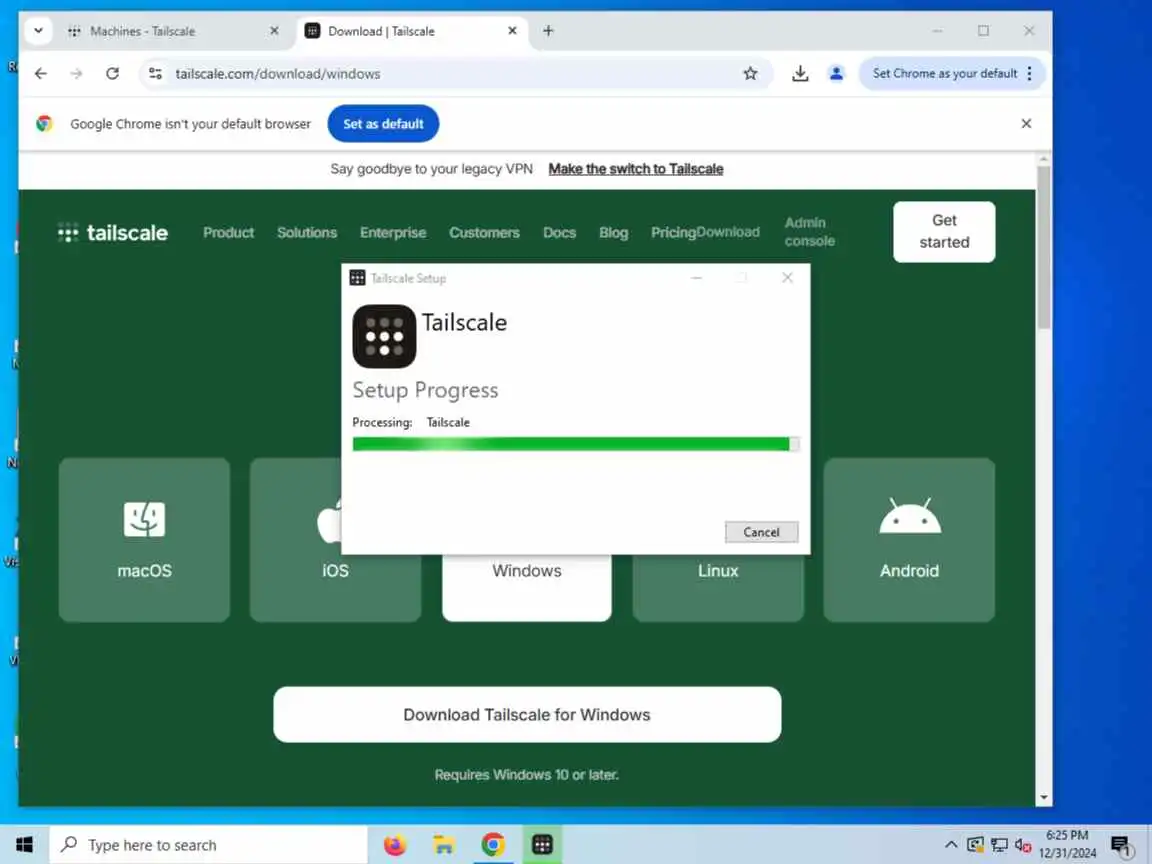This screenshot has height=864, width=1152.
Task: Cancel the Tailscale setup
Action: pyautogui.click(x=761, y=532)
